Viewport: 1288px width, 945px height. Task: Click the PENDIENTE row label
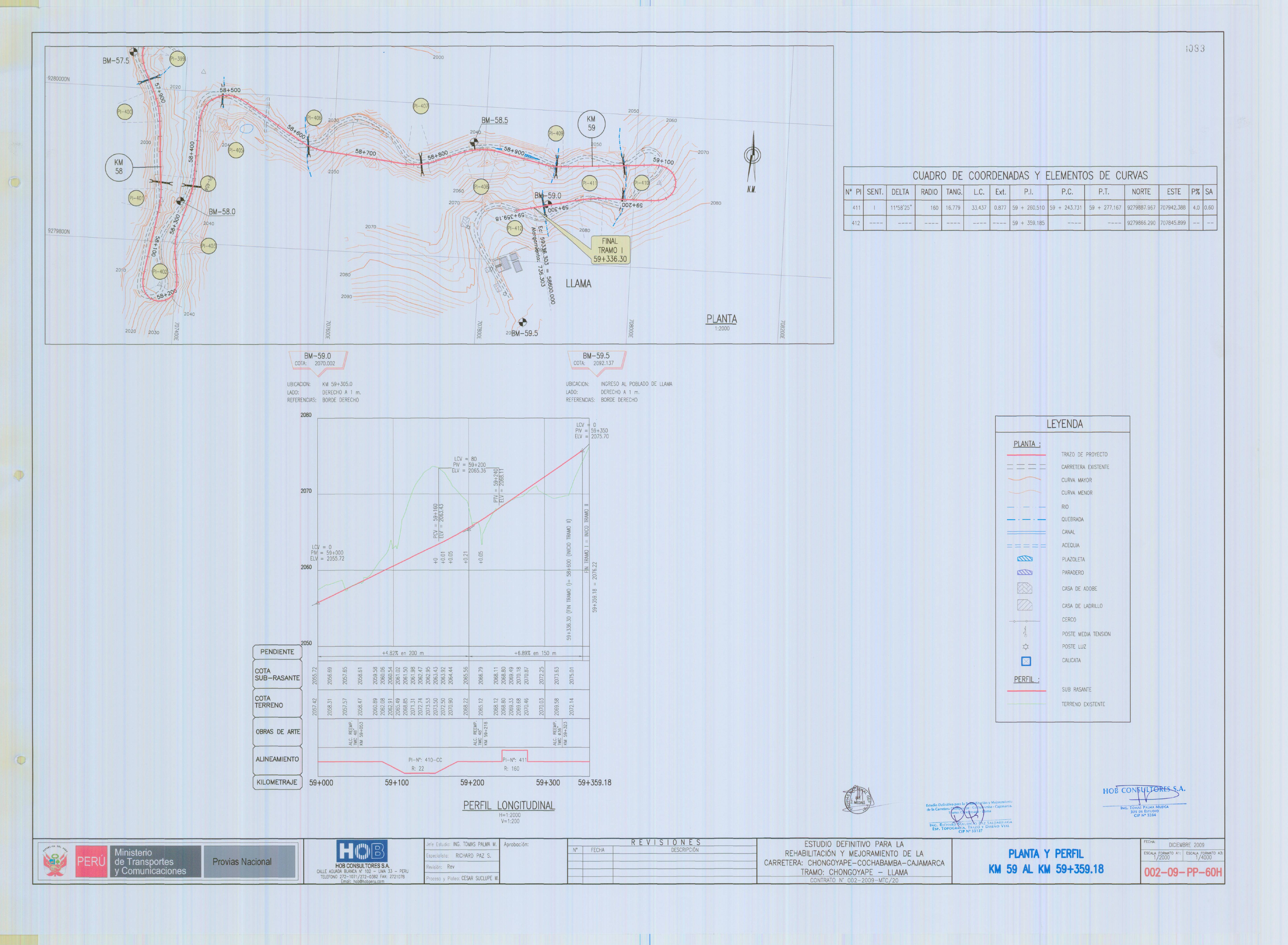coord(277,652)
